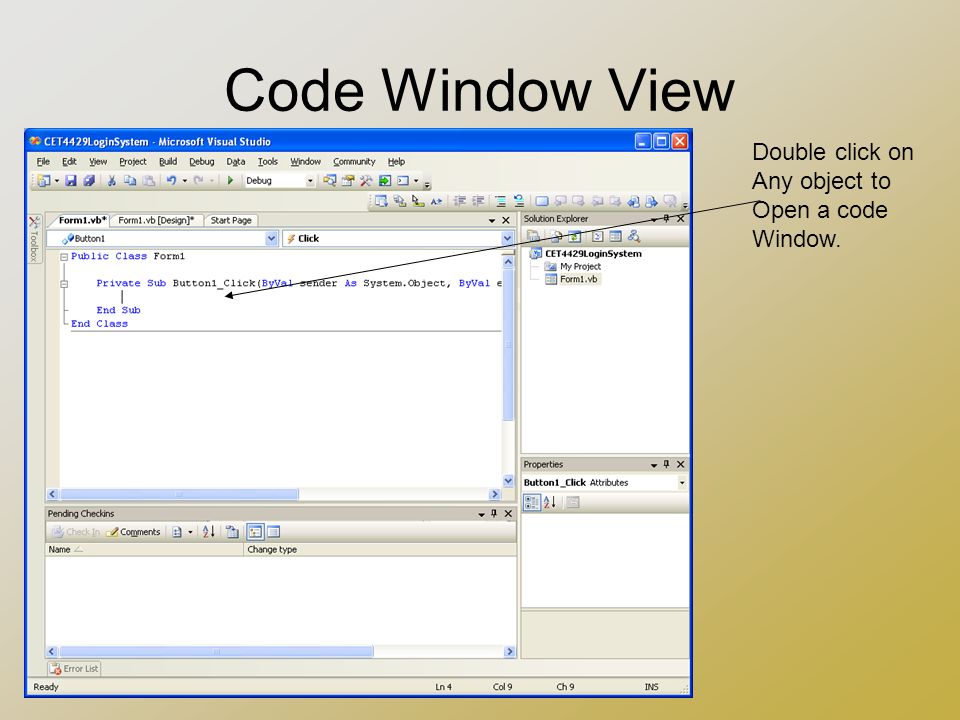Click the Add New Item icon

[43, 181]
